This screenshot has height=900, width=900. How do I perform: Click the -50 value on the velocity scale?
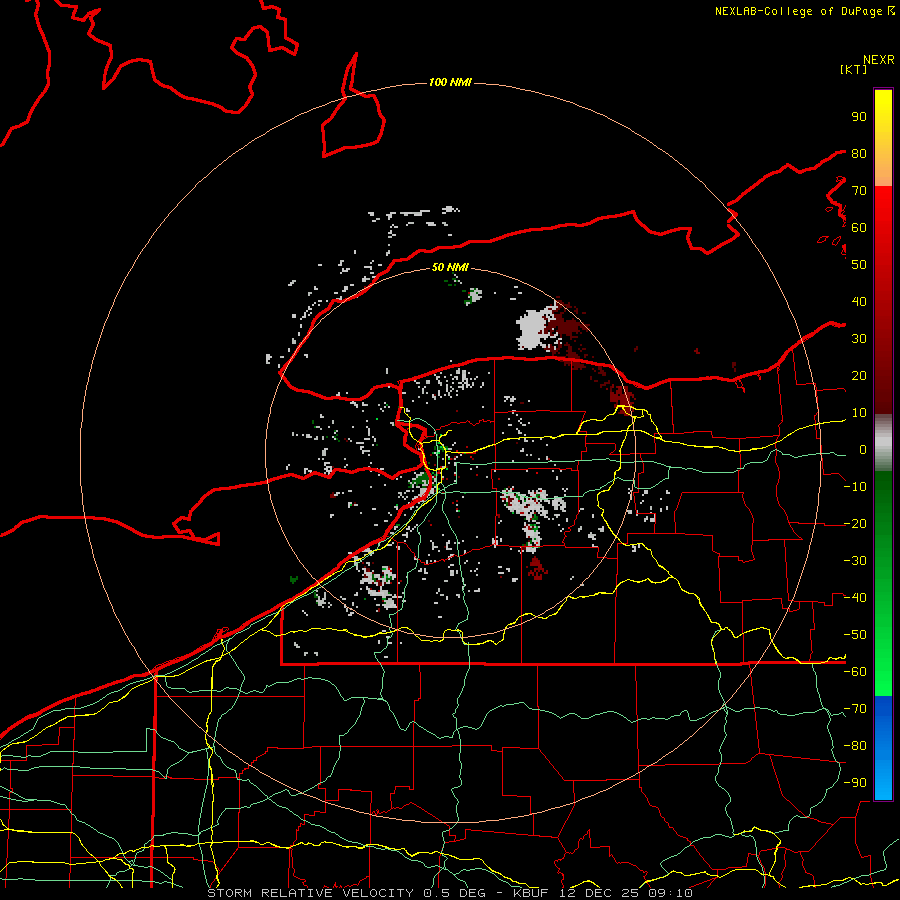click(855, 635)
